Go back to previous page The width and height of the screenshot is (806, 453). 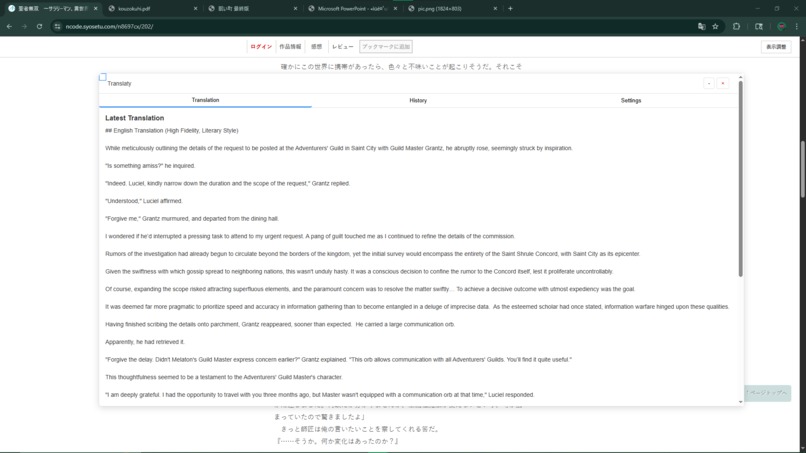click(9, 26)
